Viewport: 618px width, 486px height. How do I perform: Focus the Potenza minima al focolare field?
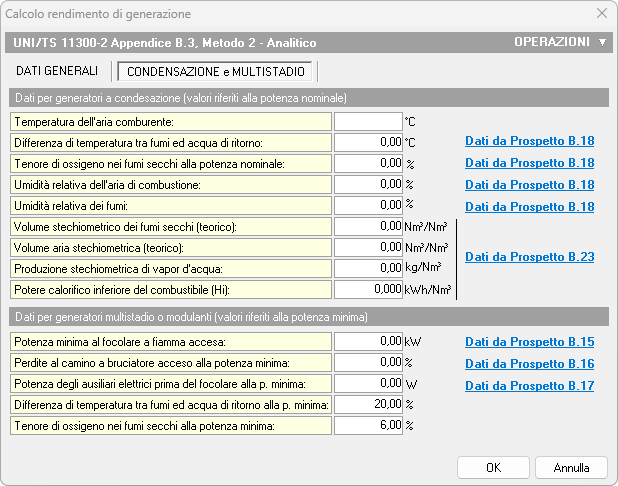(368, 341)
